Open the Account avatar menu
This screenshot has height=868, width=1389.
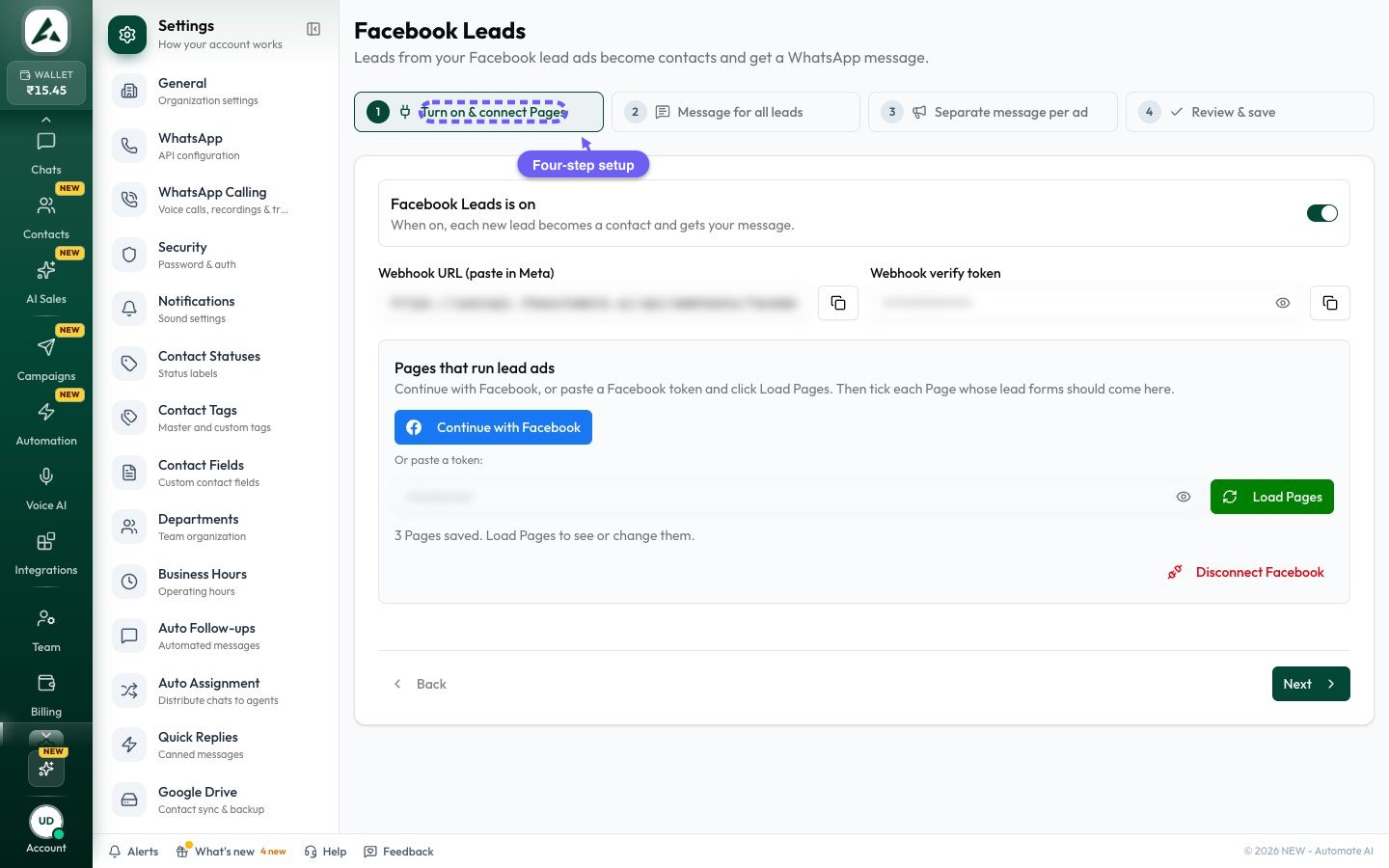tap(45, 829)
